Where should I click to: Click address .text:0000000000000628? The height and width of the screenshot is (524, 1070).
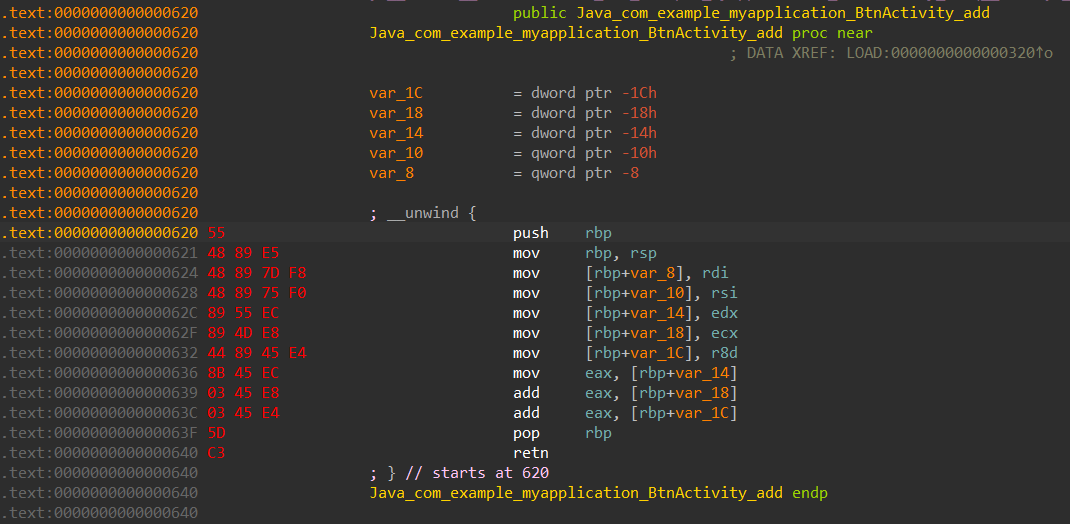[100, 293]
